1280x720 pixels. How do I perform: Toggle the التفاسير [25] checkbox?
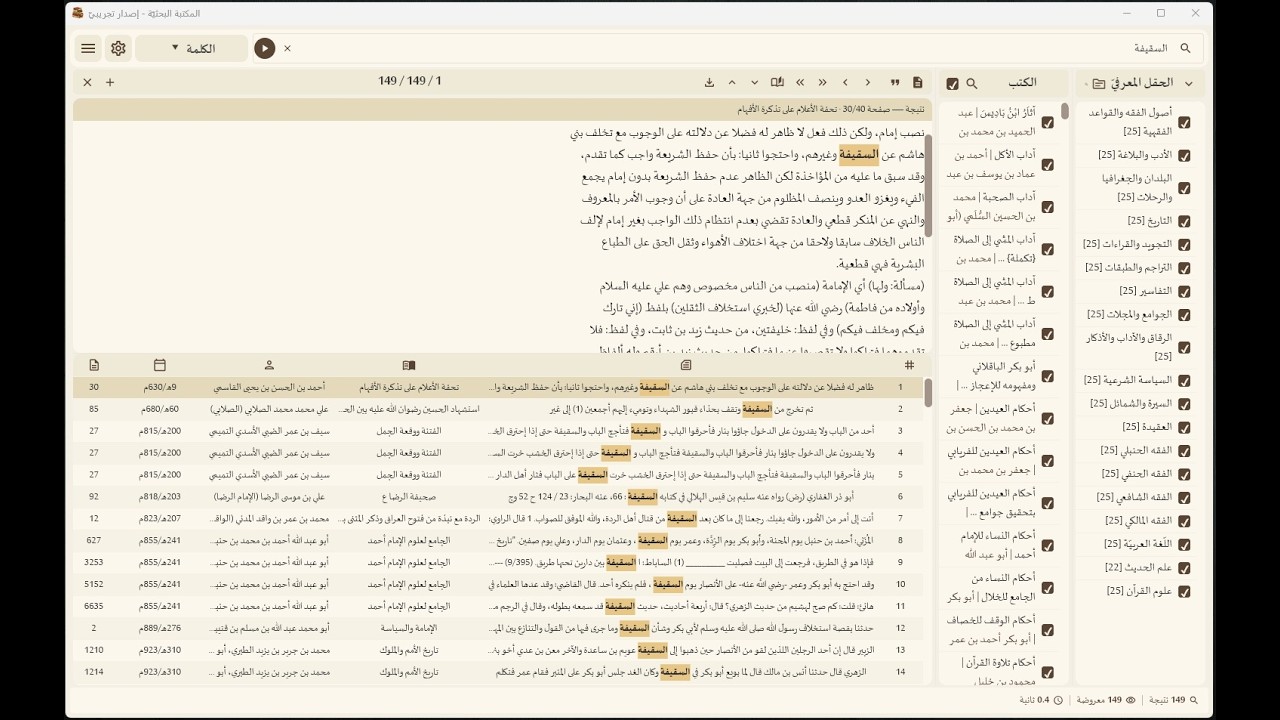[1184, 292]
